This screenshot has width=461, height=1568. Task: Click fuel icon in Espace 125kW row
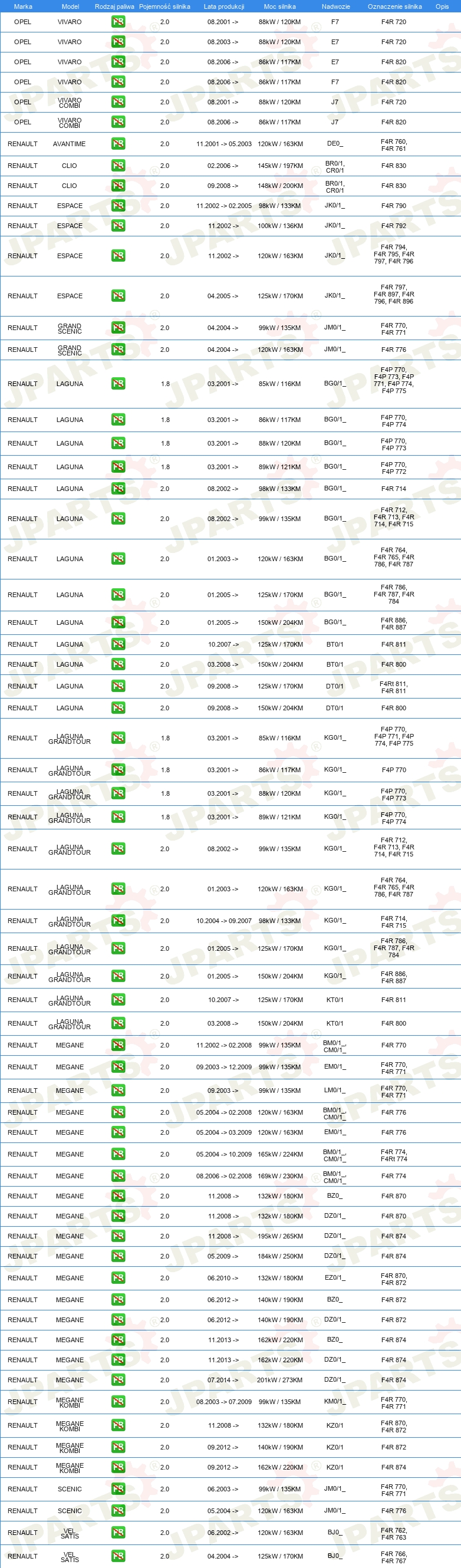(x=118, y=296)
